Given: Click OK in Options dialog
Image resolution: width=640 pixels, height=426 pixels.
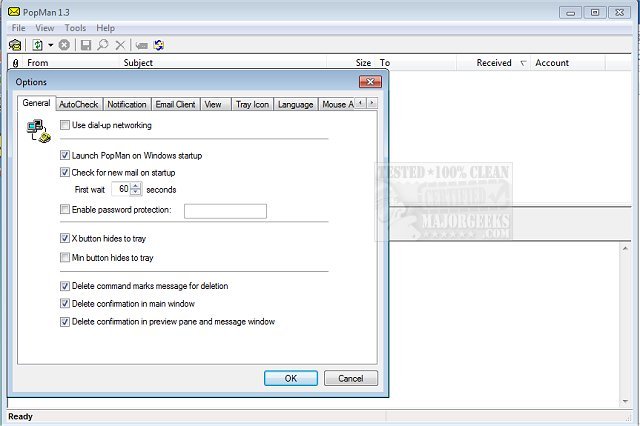Looking at the screenshot, I should 291,378.
